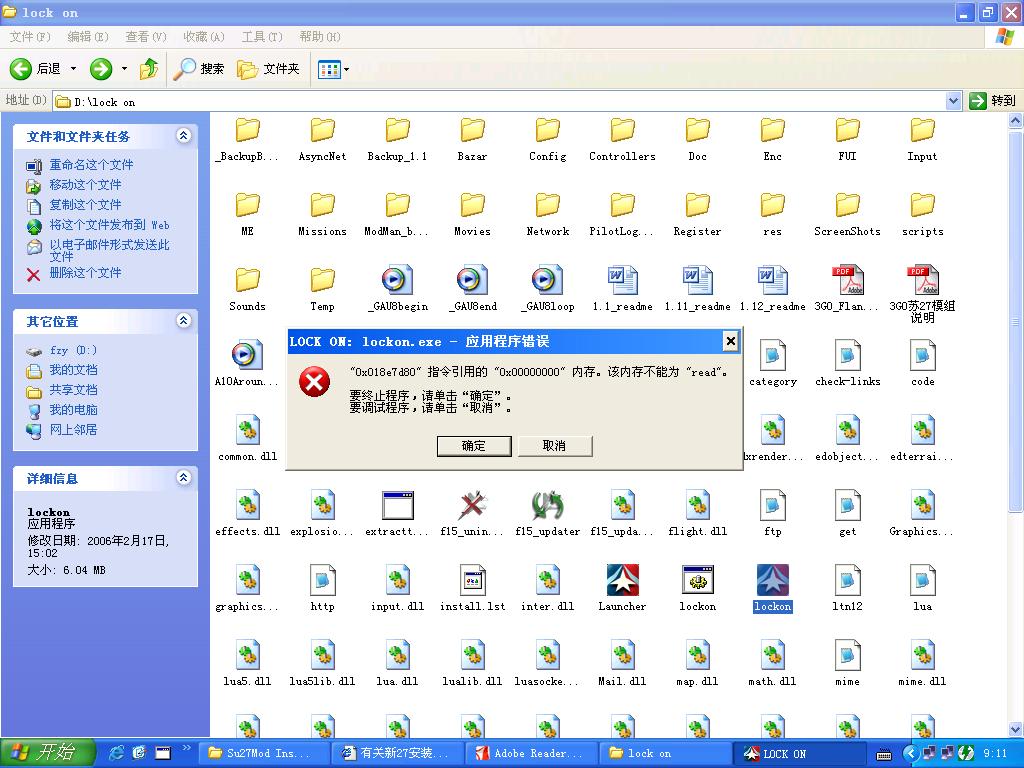Image resolution: width=1024 pixels, height=768 pixels.
Task: Select the A10Aroun... media file
Action: click(247, 355)
